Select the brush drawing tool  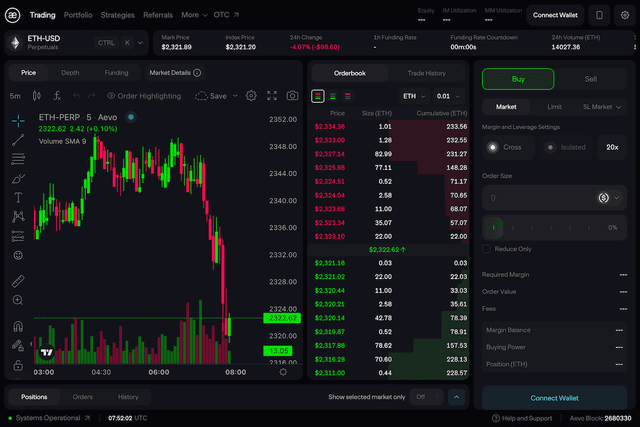(x=18, y=178)
